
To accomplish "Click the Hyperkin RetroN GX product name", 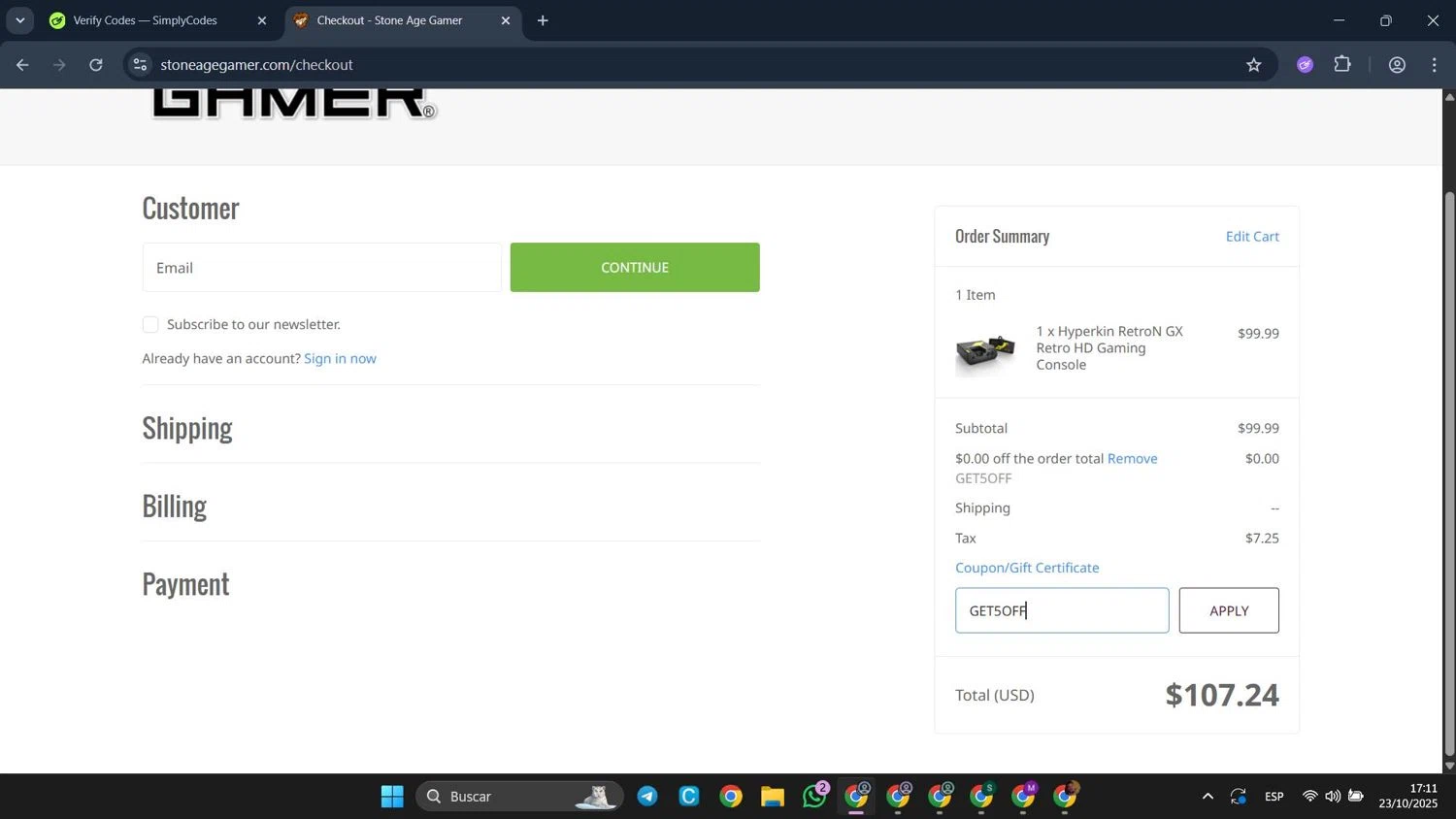I will point(1109,347).
